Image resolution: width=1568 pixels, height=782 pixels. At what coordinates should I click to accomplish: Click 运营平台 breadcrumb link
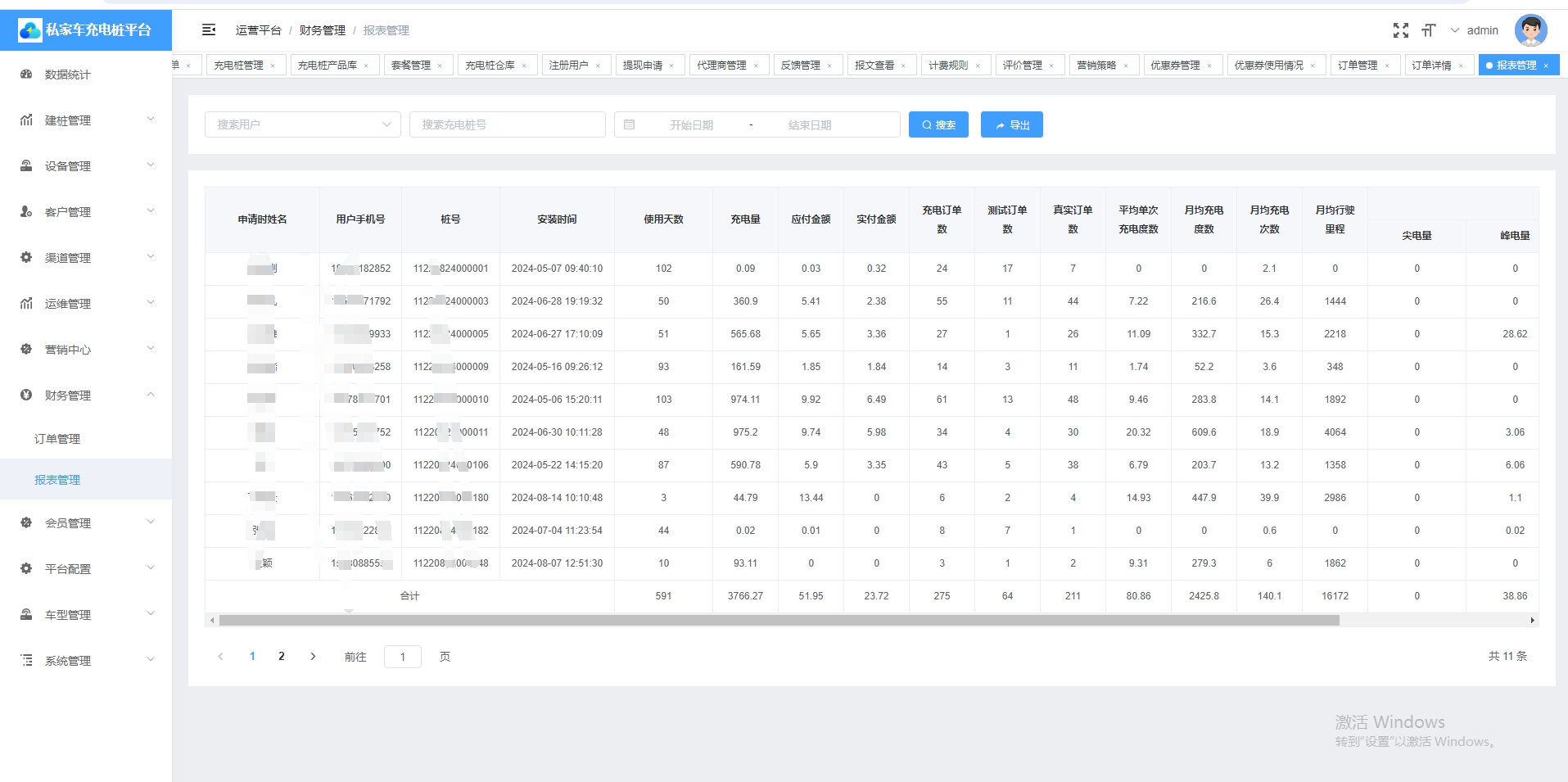(x=259, y=30)
